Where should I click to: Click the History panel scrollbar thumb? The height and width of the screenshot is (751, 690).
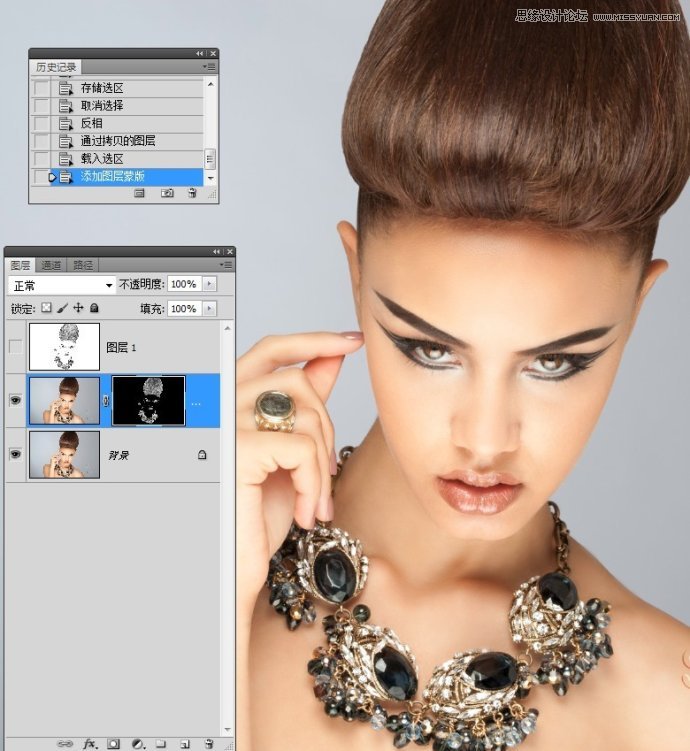click(x=210, y=159)
